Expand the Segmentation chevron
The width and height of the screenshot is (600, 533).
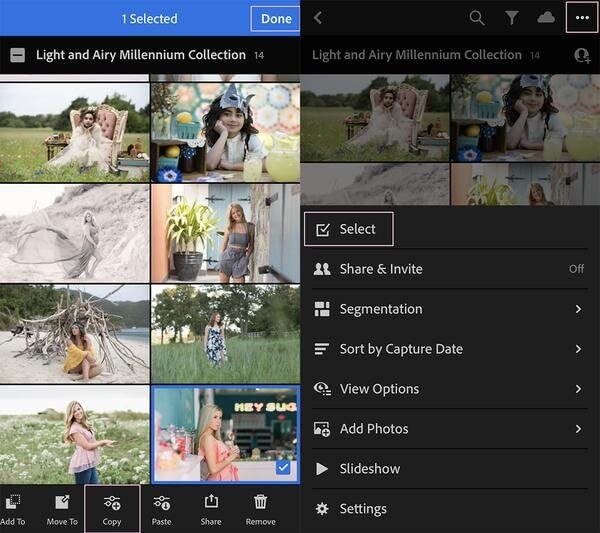(x=579, y=309)
